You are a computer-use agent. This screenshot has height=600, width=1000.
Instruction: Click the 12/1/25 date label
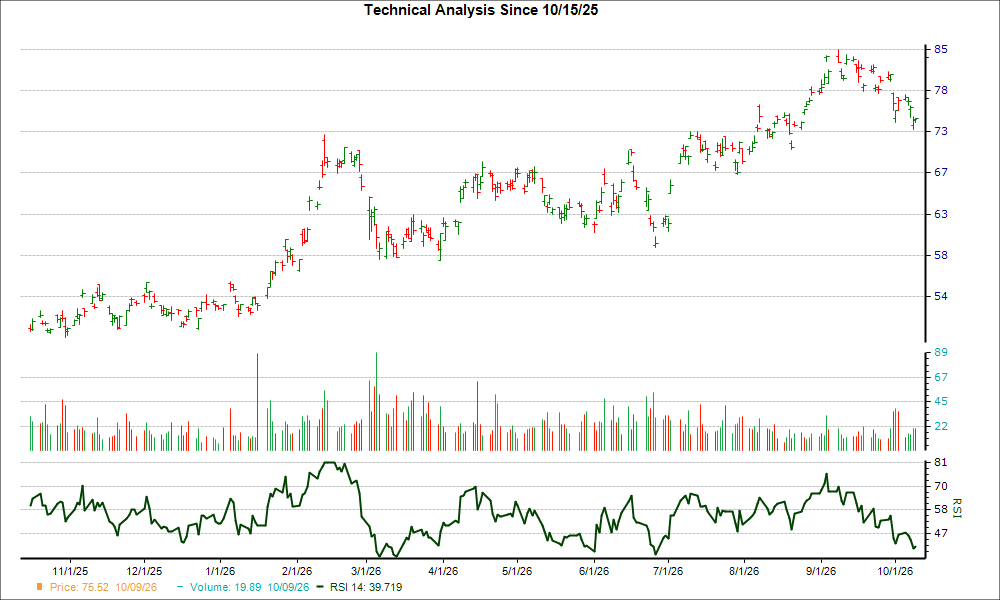[x=144, y=571]
